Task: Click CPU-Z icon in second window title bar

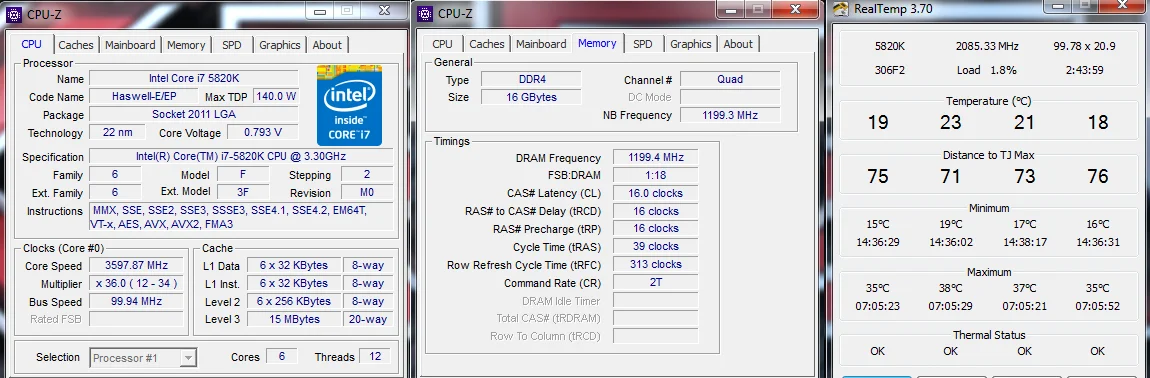Action: pyautogui.click(x=426, y=13)
